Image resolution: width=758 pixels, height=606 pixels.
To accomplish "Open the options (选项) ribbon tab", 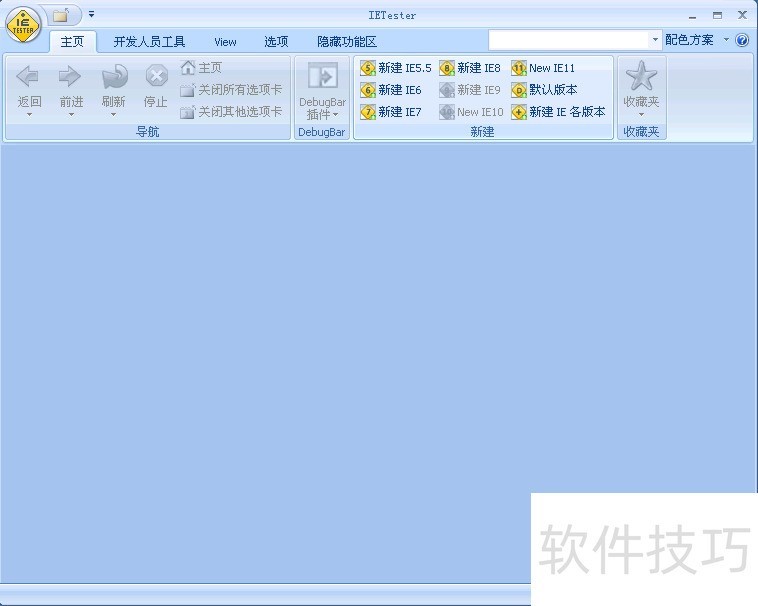I will 276,42.
